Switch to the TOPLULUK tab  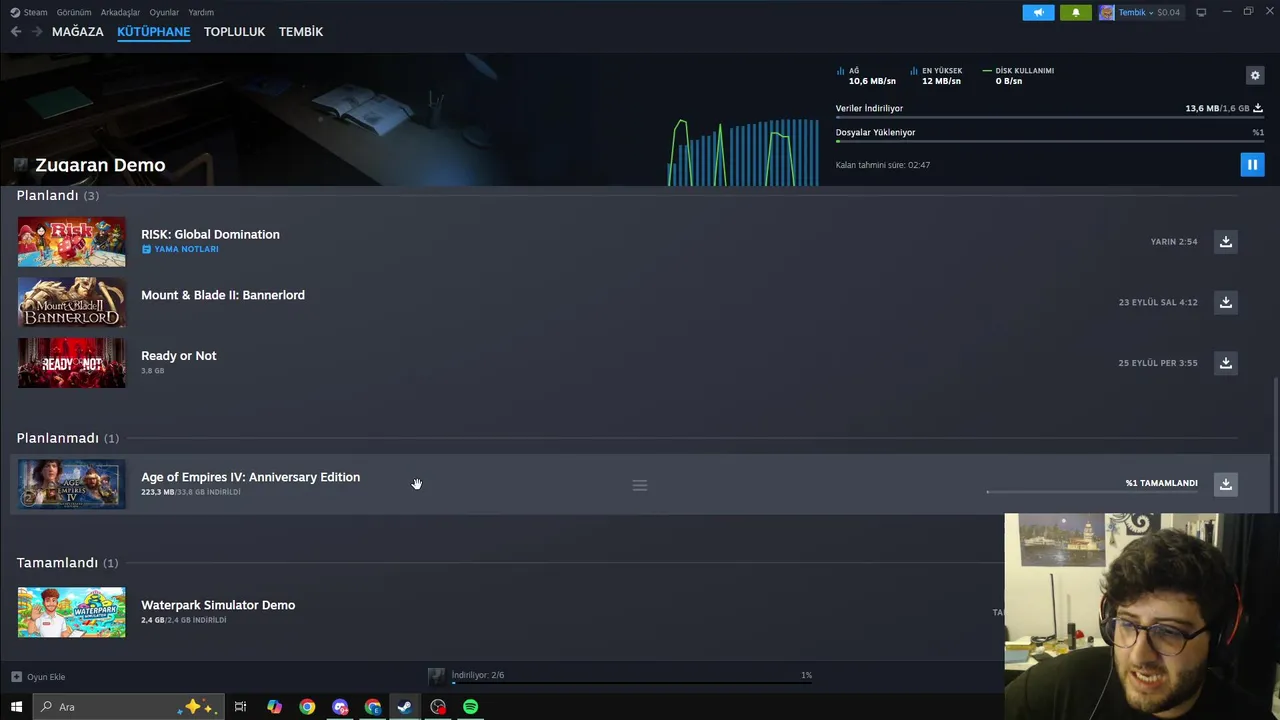tap(234, 32)
